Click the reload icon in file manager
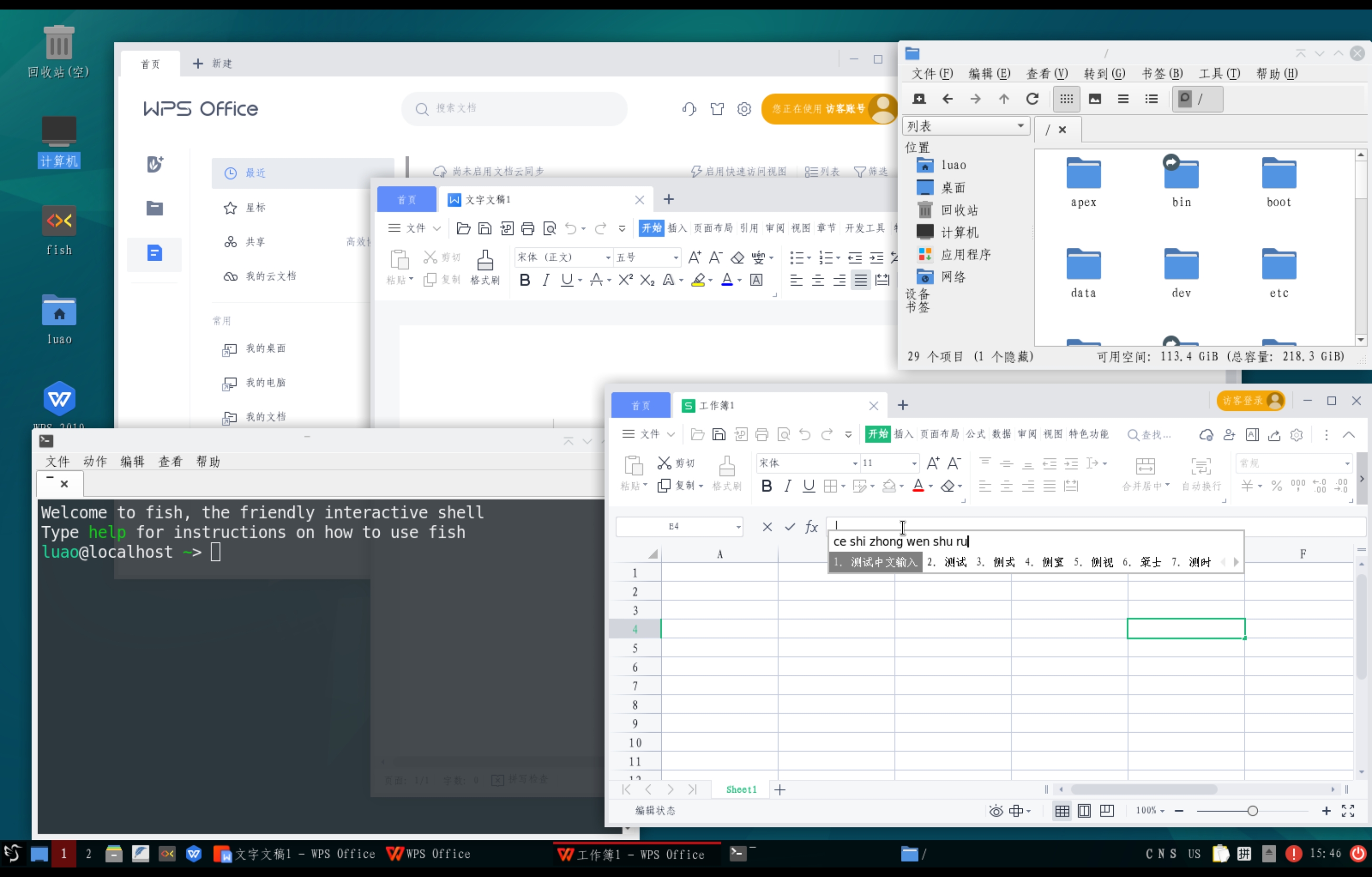This screenshot has width=1372, height=877. pos(1032,99)
